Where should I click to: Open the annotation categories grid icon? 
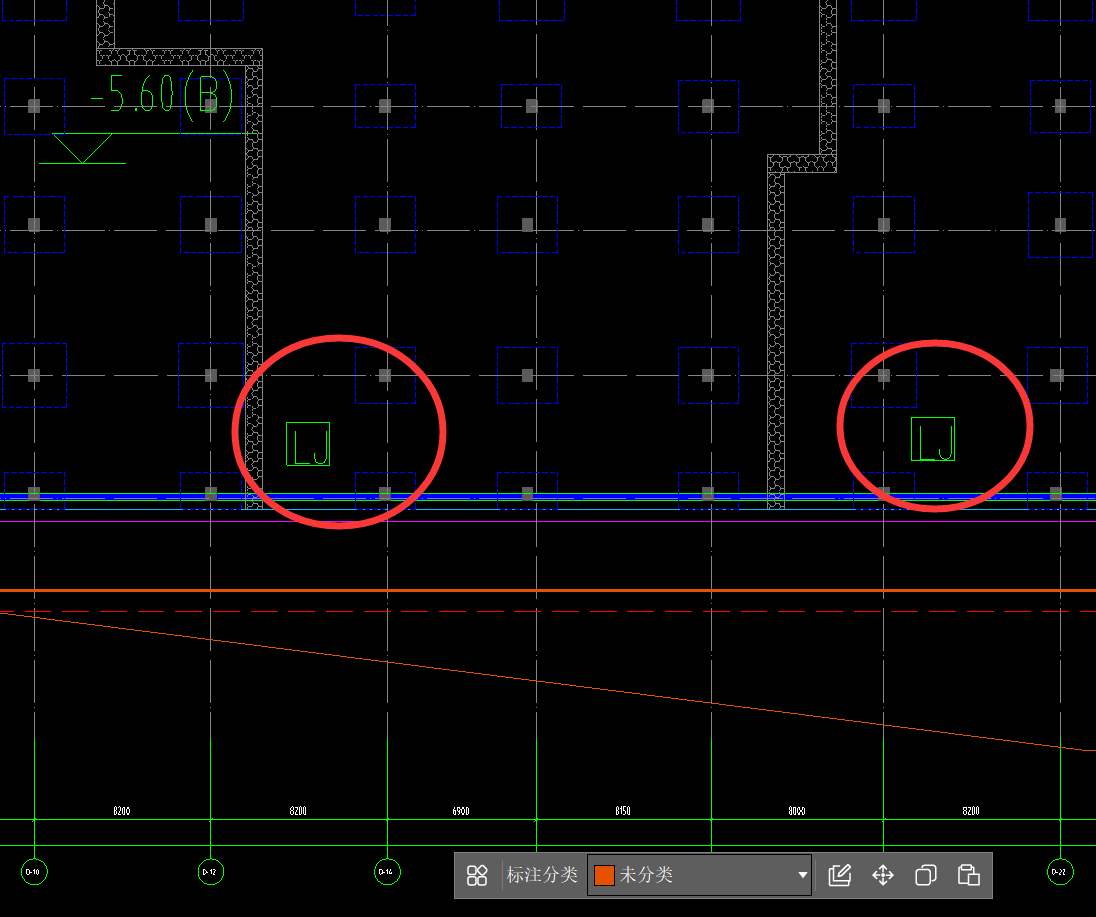[x=477, y=875]
